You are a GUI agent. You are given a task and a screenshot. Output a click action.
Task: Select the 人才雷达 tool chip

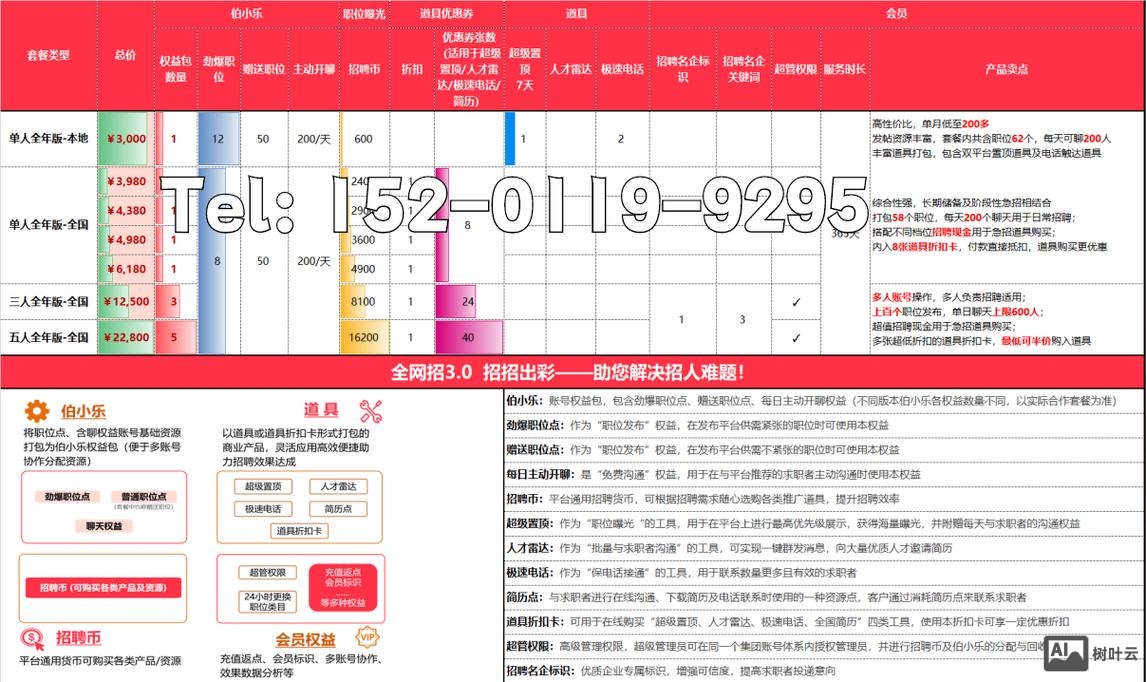click(x=339, y=487)
